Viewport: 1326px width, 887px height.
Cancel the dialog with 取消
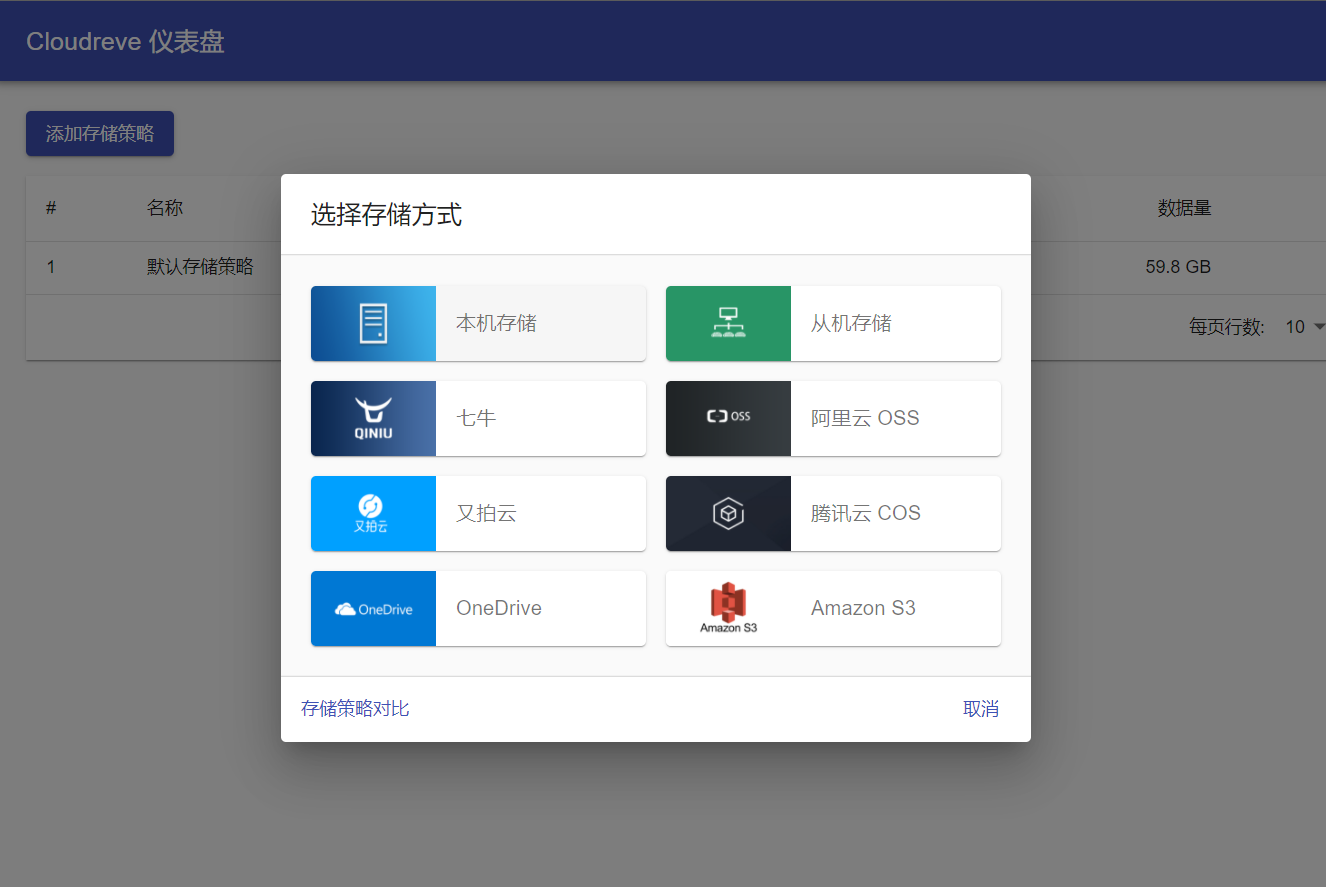tap(981, 709)
